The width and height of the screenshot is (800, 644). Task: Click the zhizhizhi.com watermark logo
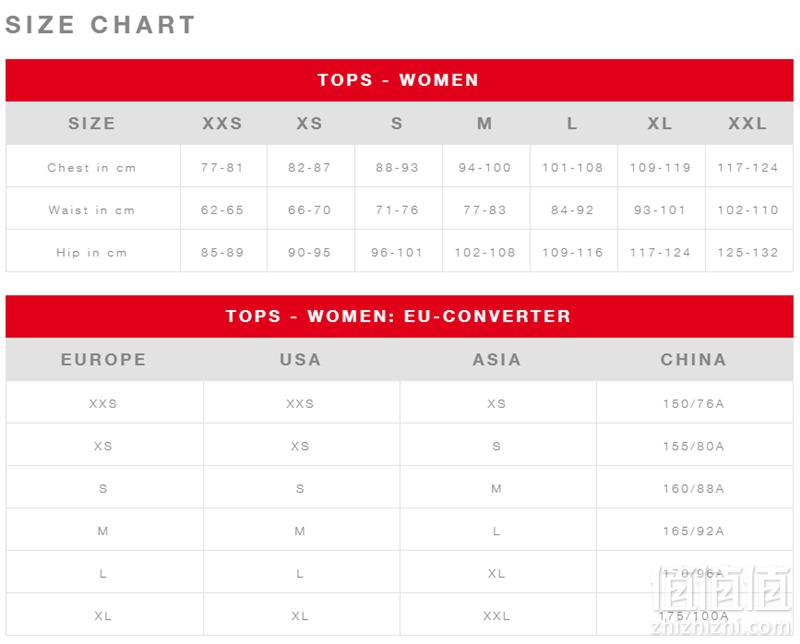(x=721, y=600)
